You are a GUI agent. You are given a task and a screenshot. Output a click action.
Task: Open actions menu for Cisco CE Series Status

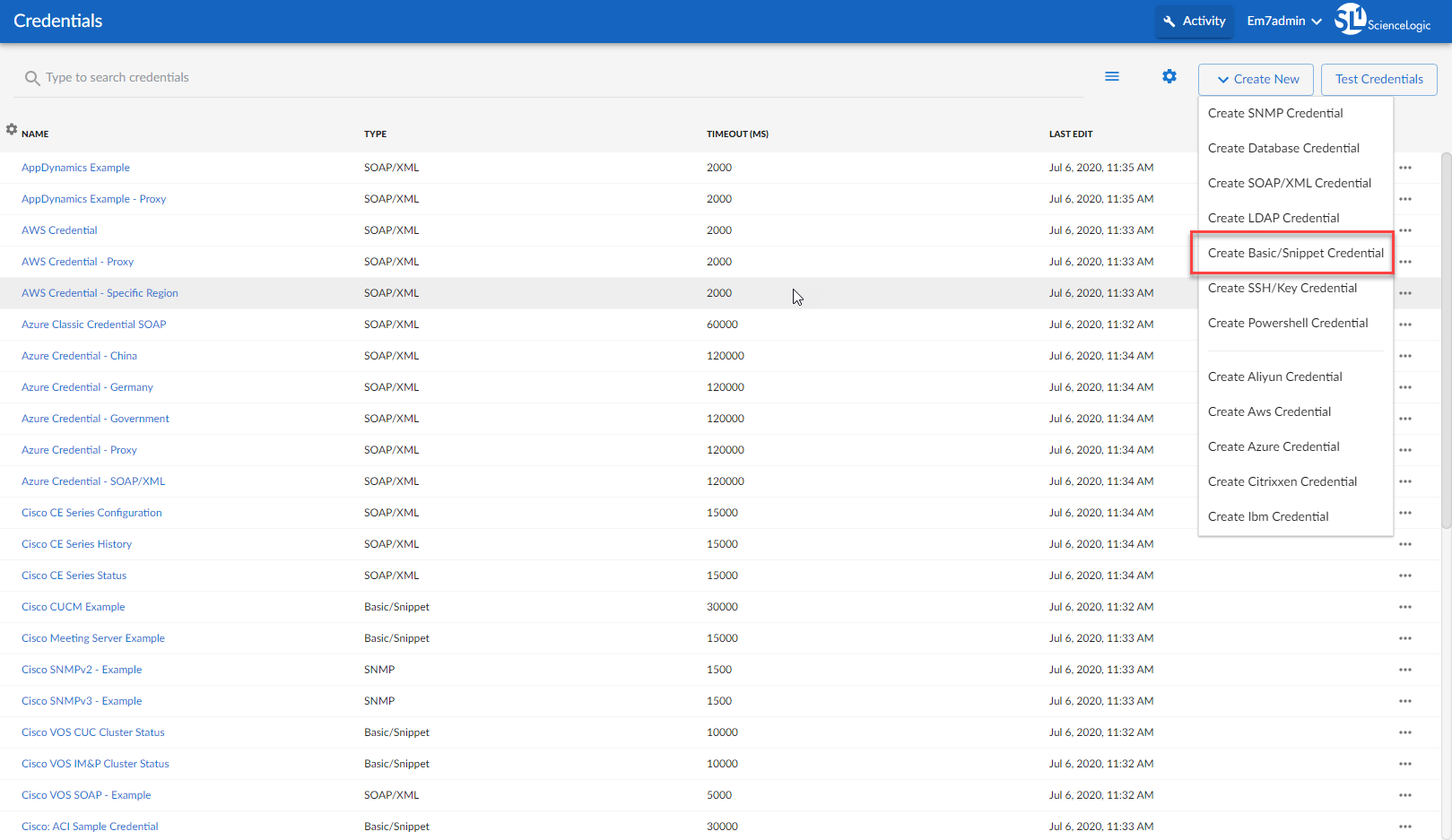1405,576
